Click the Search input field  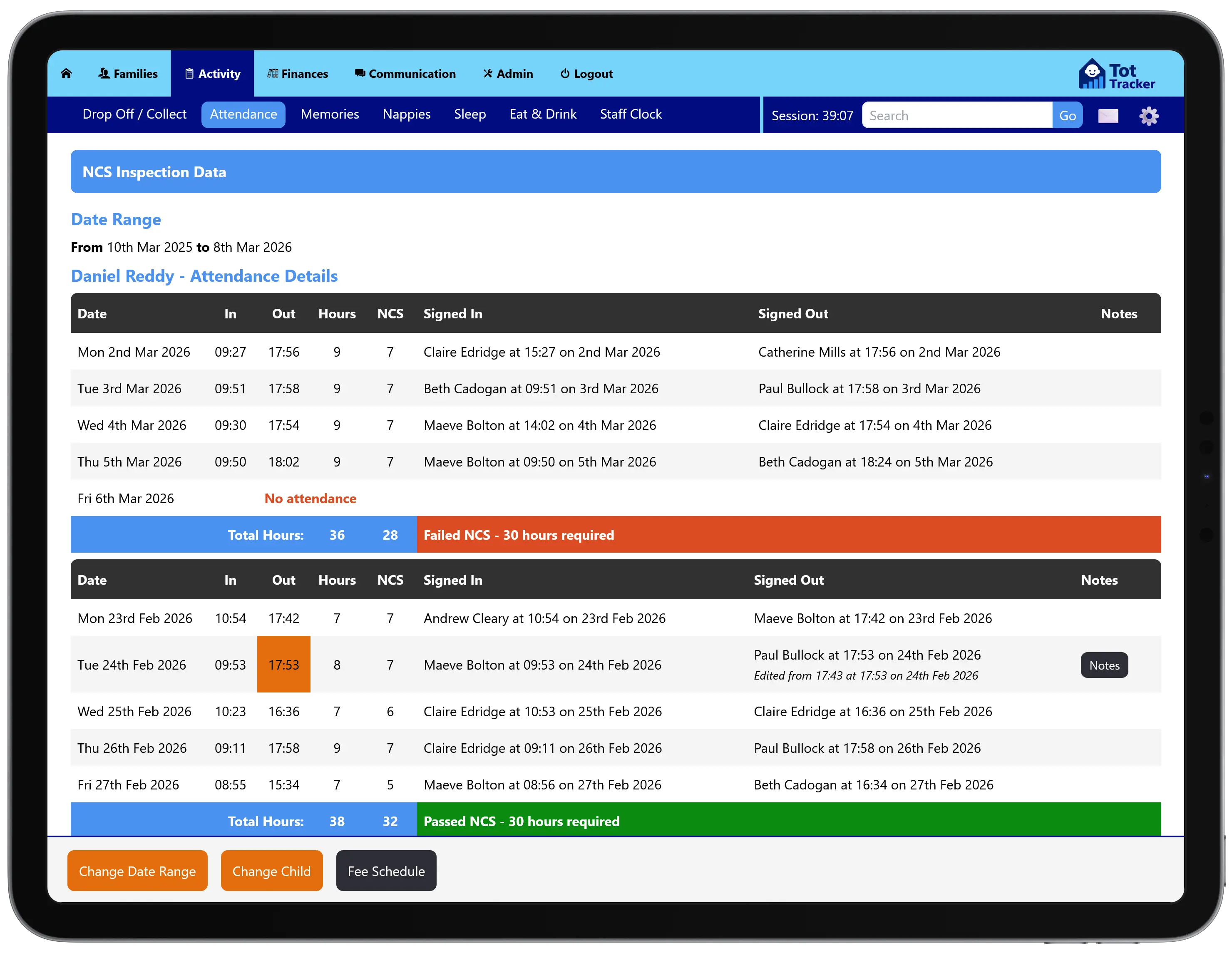click(x=956, y=116)
